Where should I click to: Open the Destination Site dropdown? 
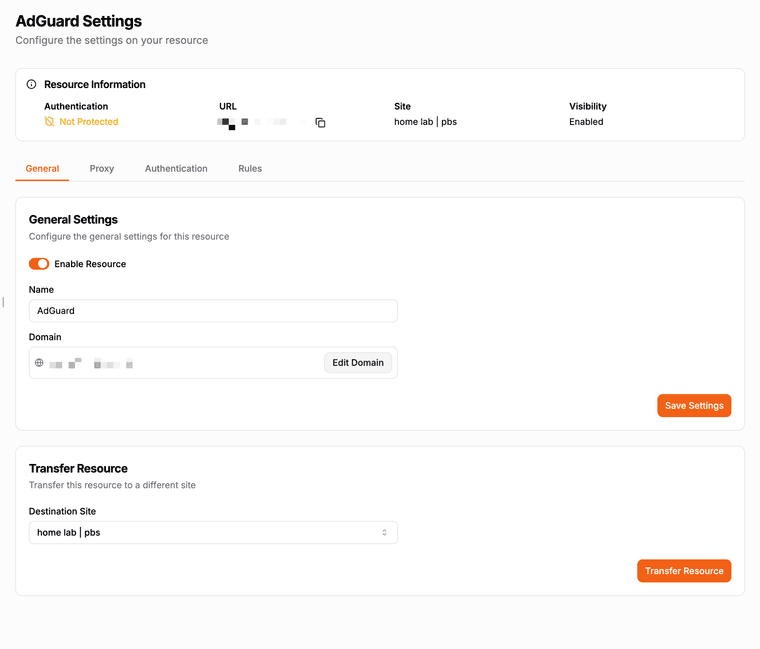[x=213, y=533]
